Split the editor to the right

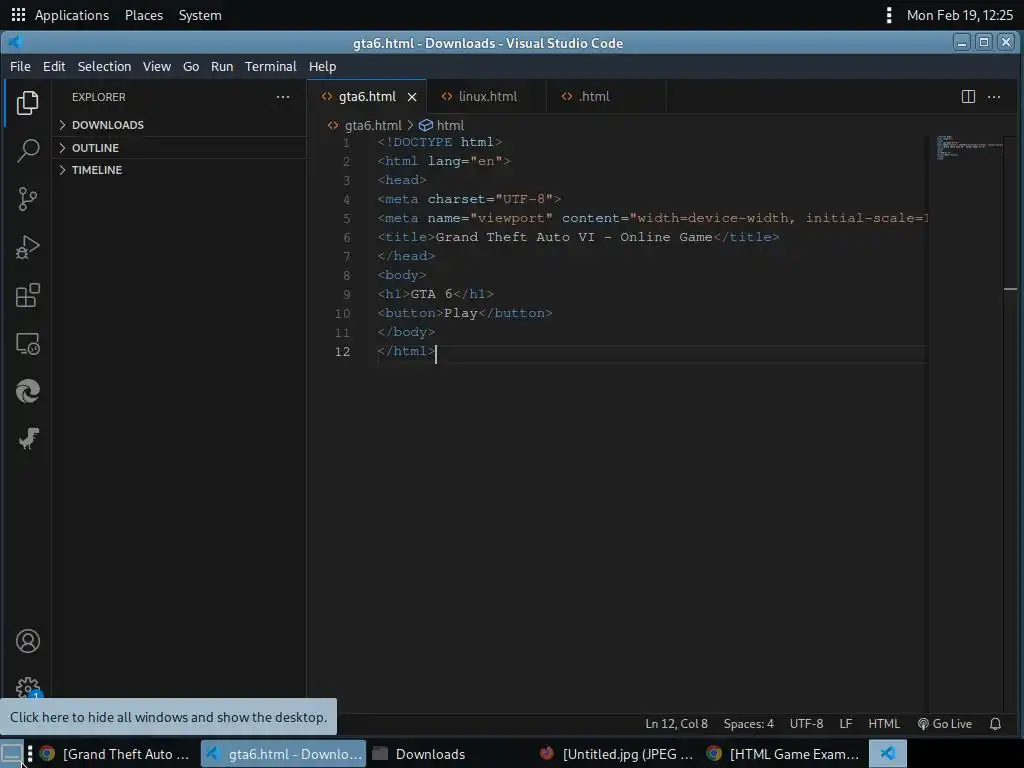(968, 97)
